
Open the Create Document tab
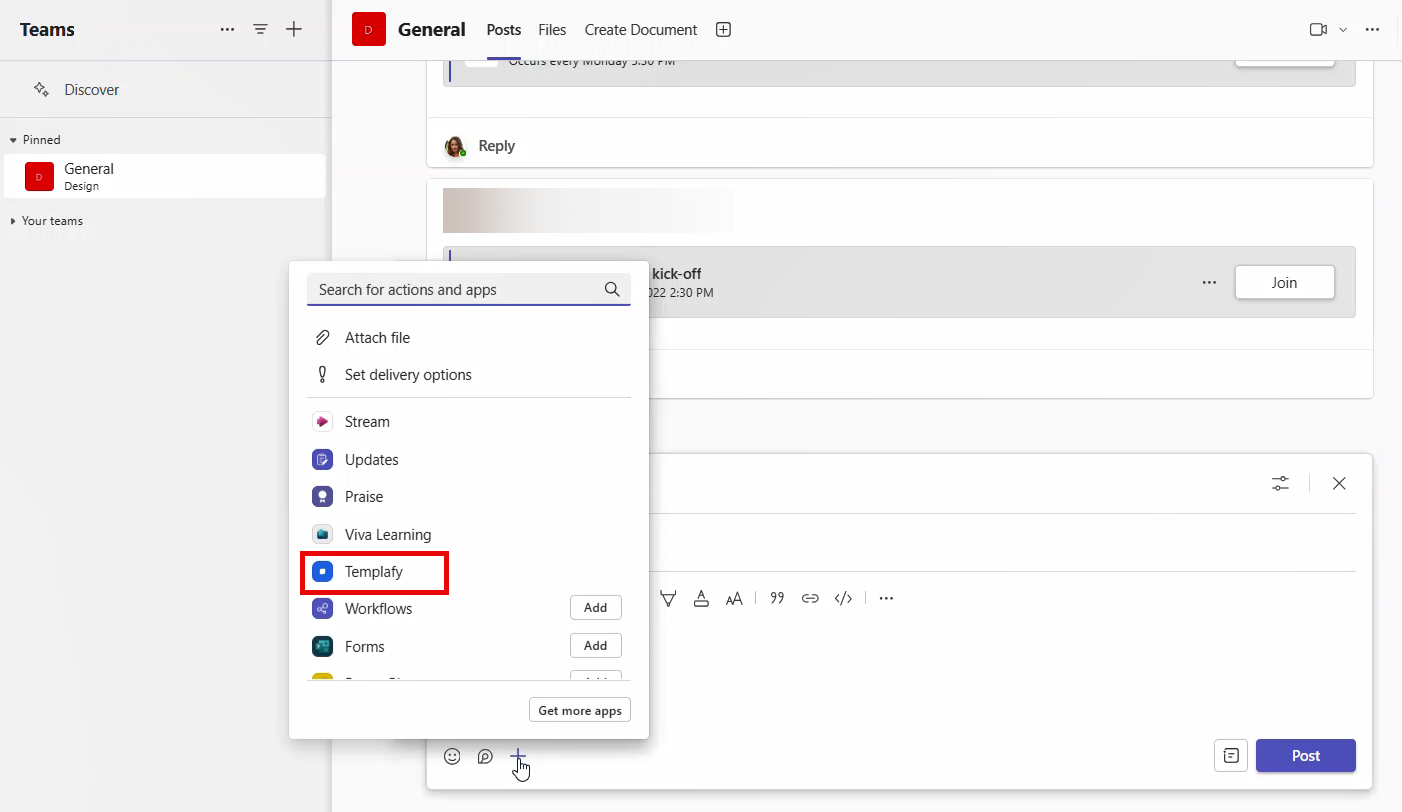click(640, 29)
